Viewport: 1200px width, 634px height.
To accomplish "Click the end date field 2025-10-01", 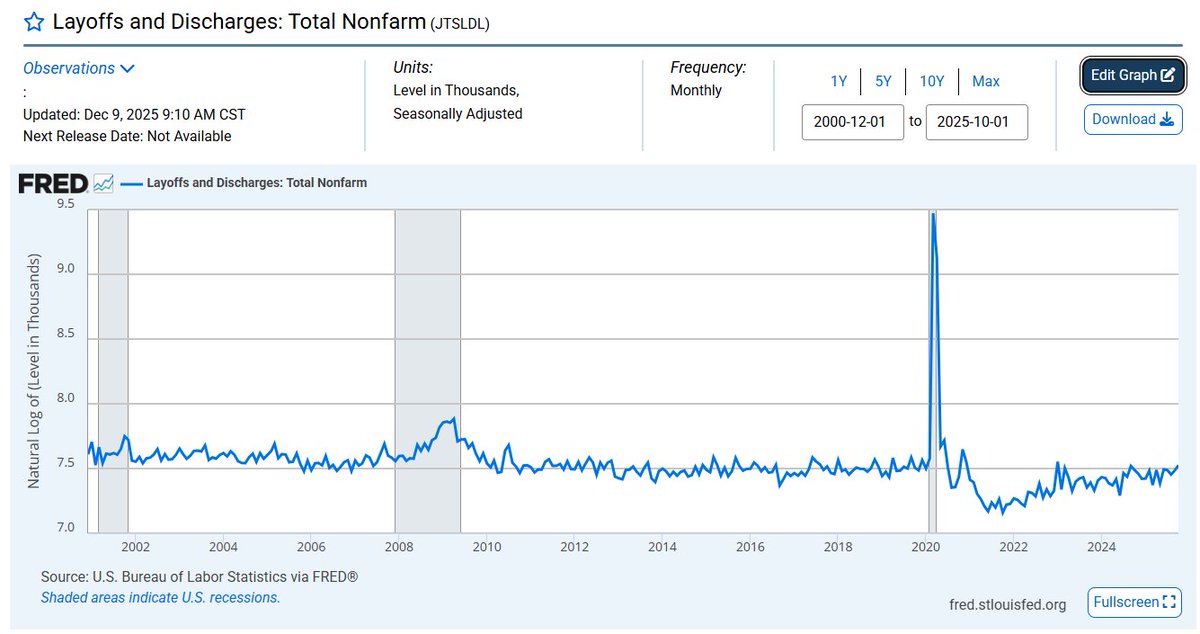I will 977,122.
